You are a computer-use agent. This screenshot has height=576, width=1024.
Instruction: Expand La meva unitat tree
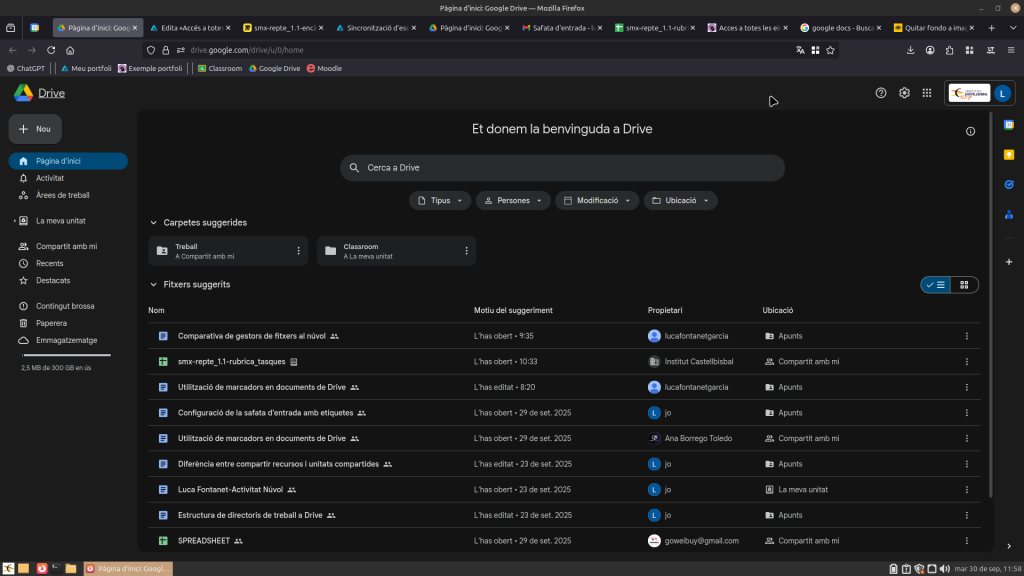coord(15,221)
